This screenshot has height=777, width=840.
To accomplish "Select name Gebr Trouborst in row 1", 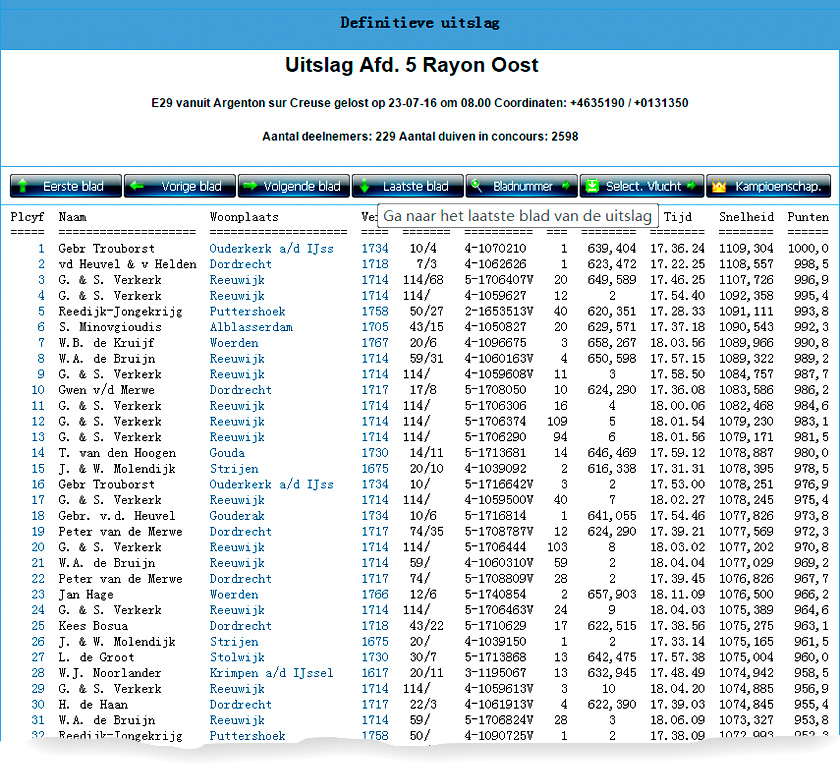I will point(107,249).
